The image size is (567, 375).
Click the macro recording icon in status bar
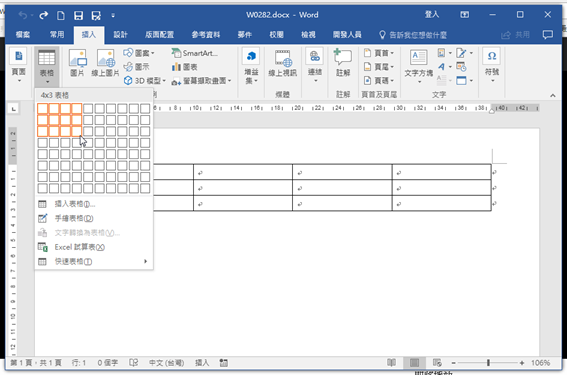click(224, 362)
